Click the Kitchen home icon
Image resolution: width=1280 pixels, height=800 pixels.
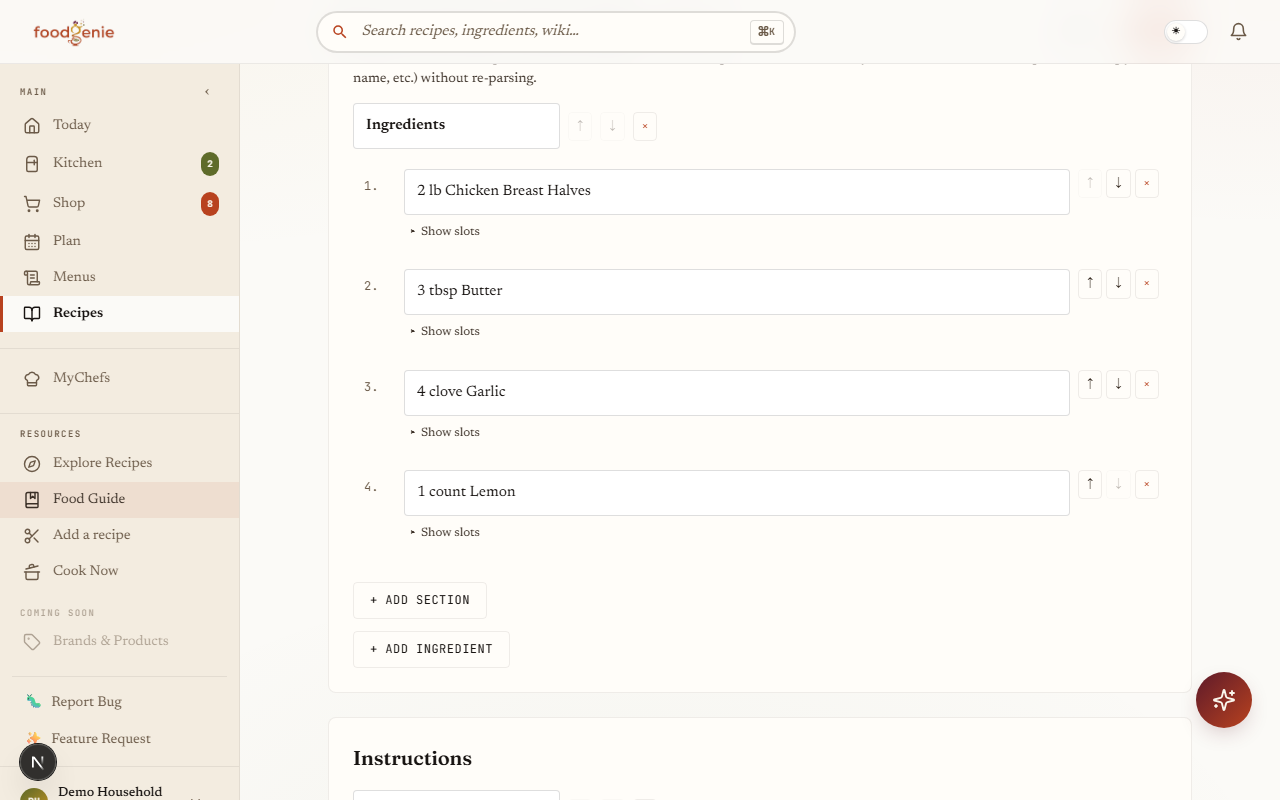click(32, 163)
